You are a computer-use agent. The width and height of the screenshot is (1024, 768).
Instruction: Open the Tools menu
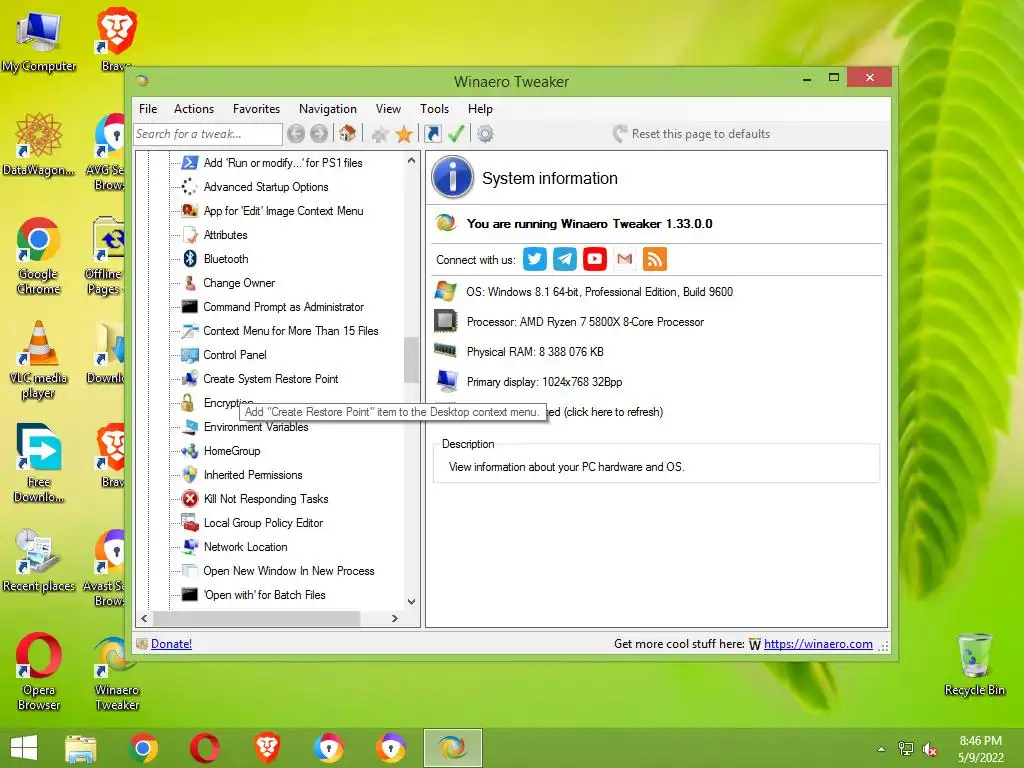tap(434, 109)
